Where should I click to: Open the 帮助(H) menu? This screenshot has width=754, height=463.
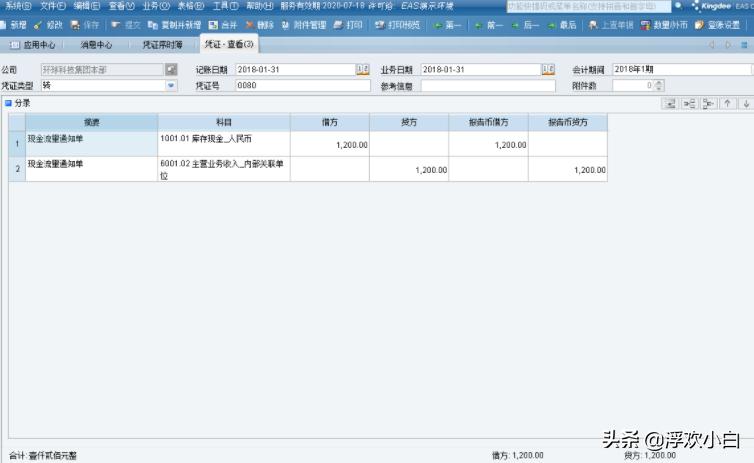tap(260, 6)
